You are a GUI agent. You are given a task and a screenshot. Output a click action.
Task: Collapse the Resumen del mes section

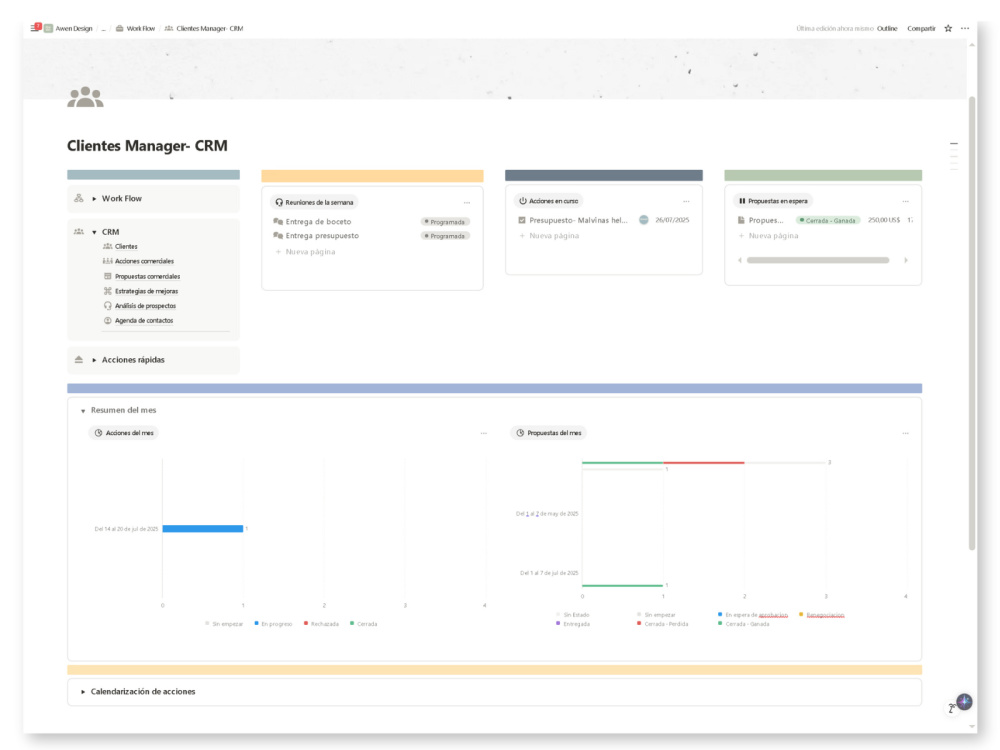point(83,411)
